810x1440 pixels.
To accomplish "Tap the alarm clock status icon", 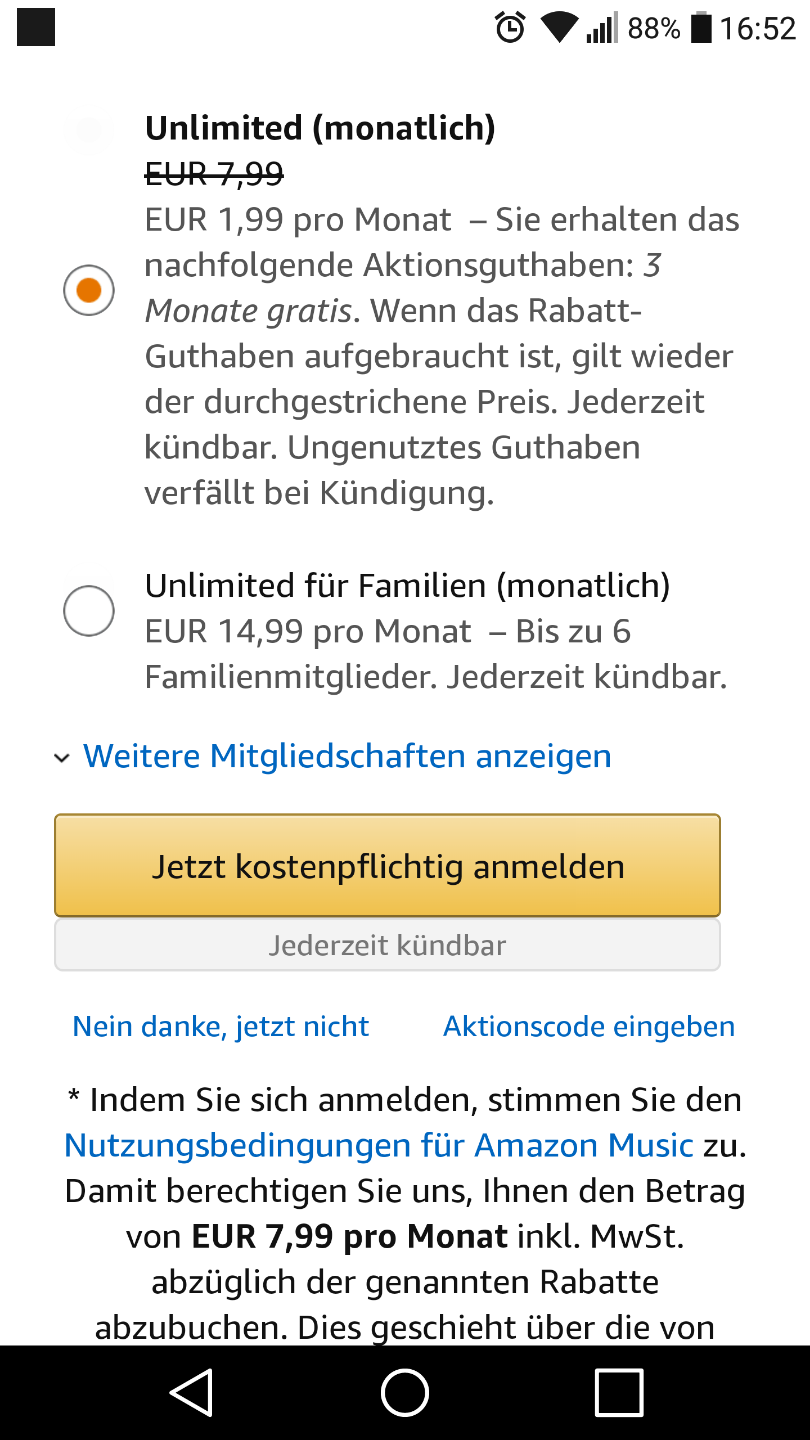I will [510, 28].
